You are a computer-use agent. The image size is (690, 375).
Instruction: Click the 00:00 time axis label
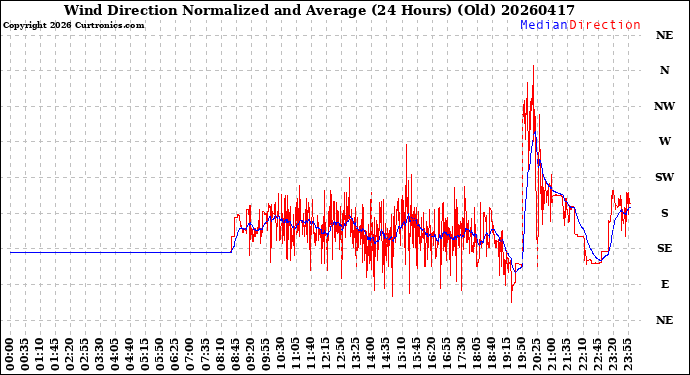click(x=10, y=354)
